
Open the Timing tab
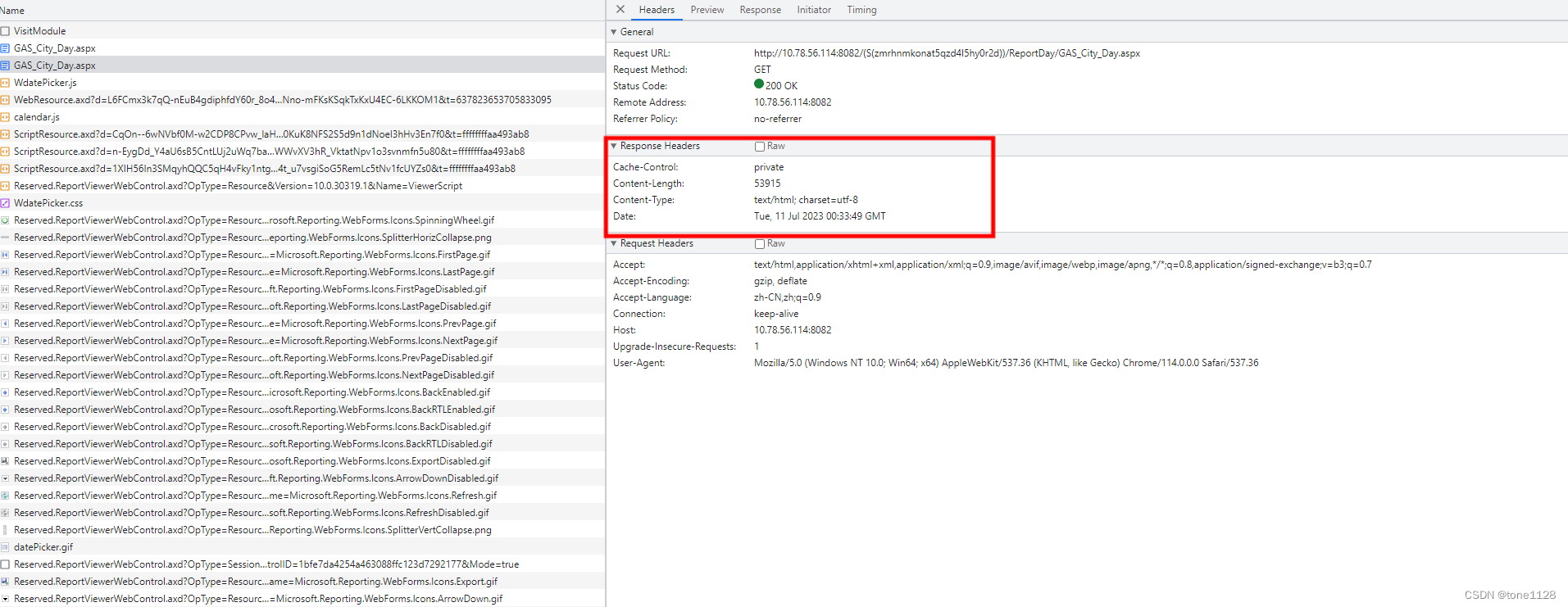(861, 10)
